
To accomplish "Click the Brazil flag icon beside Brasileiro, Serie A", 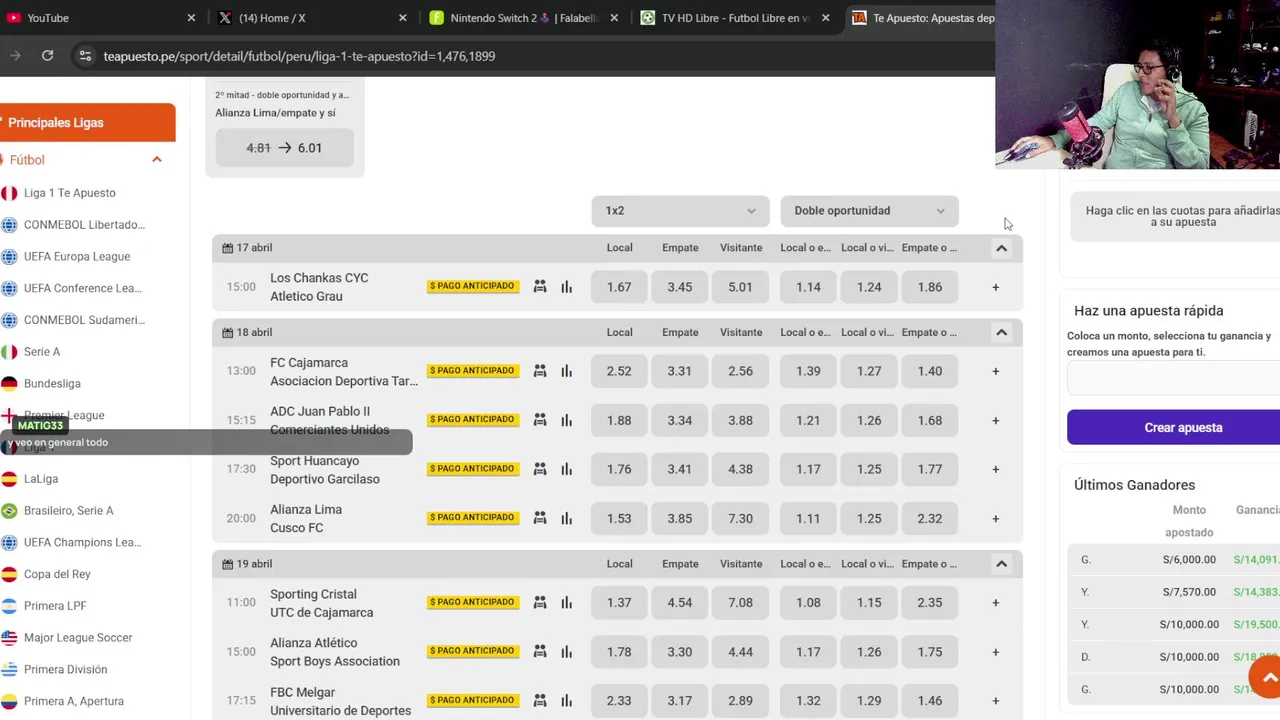I will [x=9, y=511].
